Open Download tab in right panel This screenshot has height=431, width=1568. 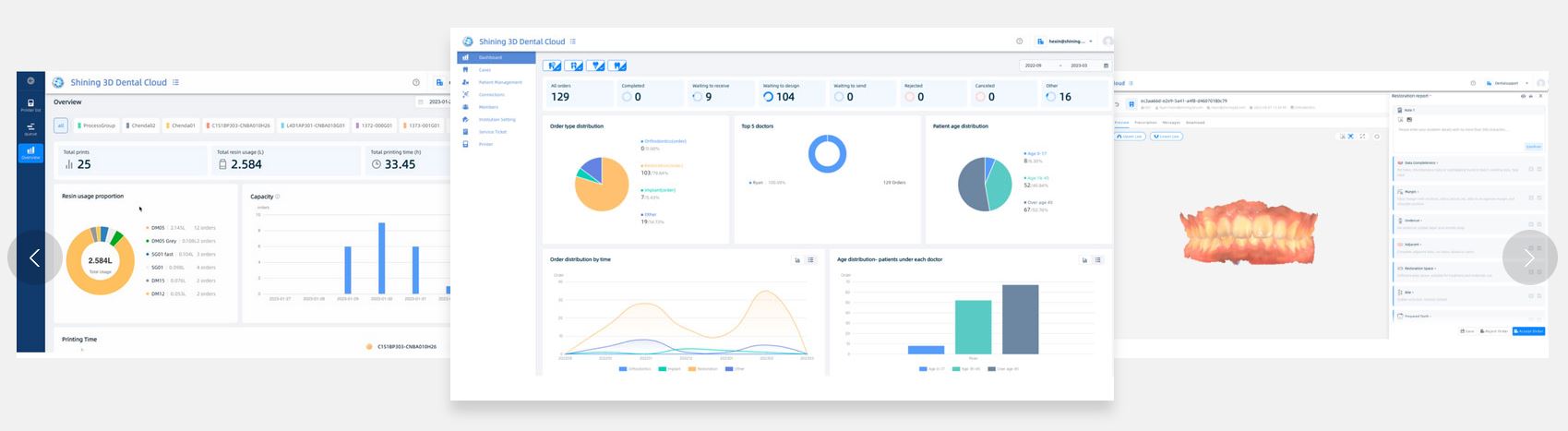[1195, 123]
